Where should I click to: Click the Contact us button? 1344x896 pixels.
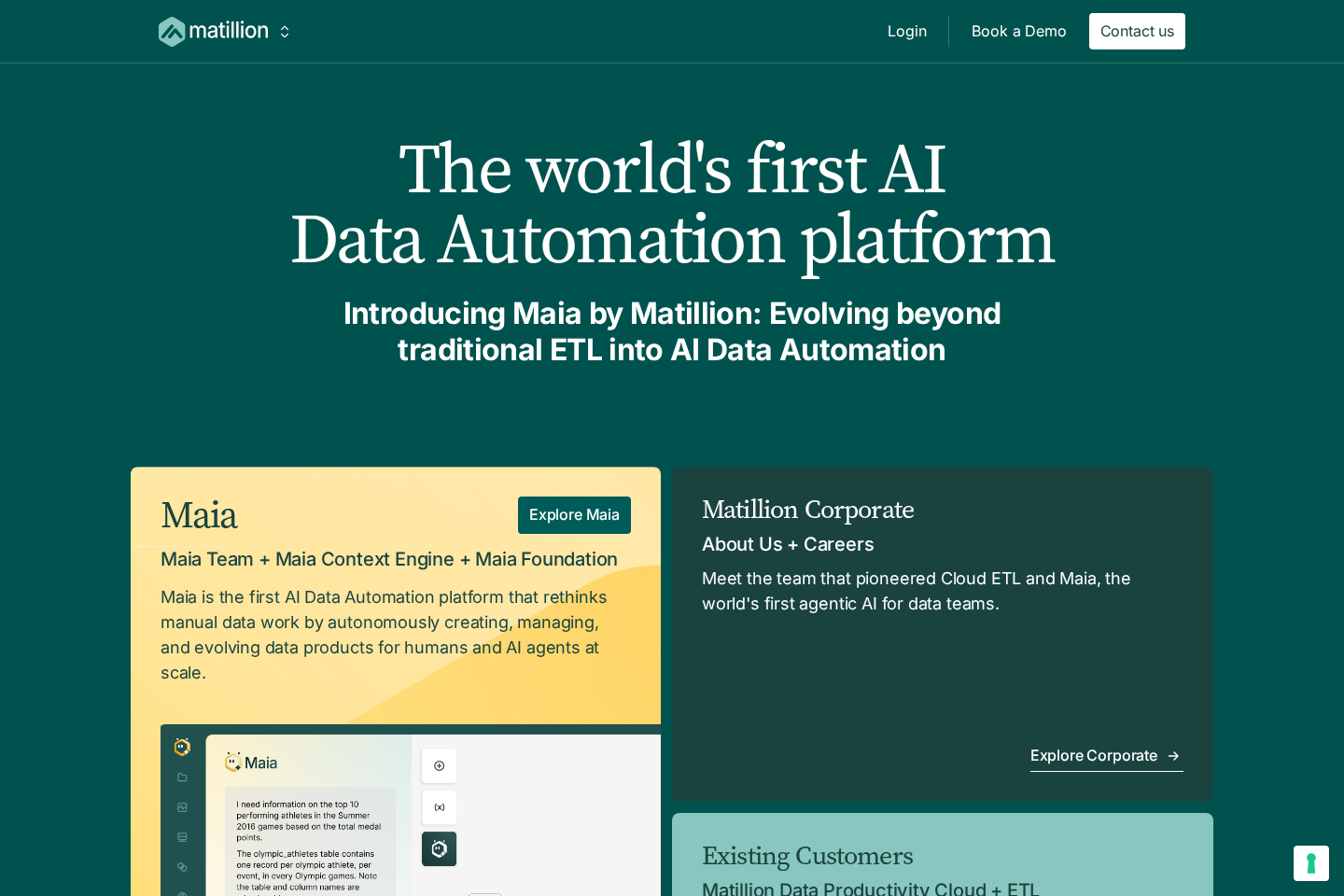click(x=1137, y=32)
